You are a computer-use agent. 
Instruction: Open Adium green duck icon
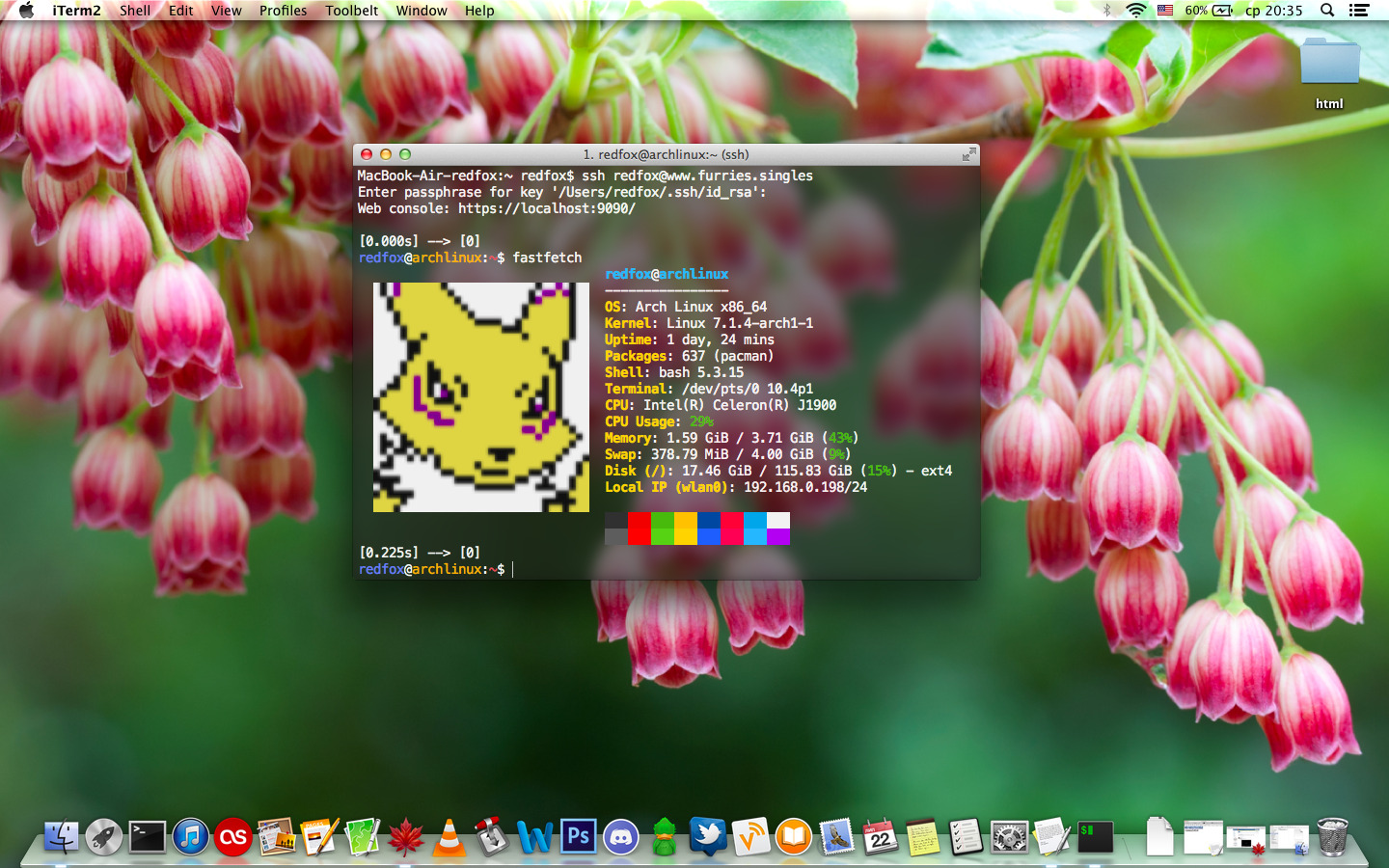(665, 836)
